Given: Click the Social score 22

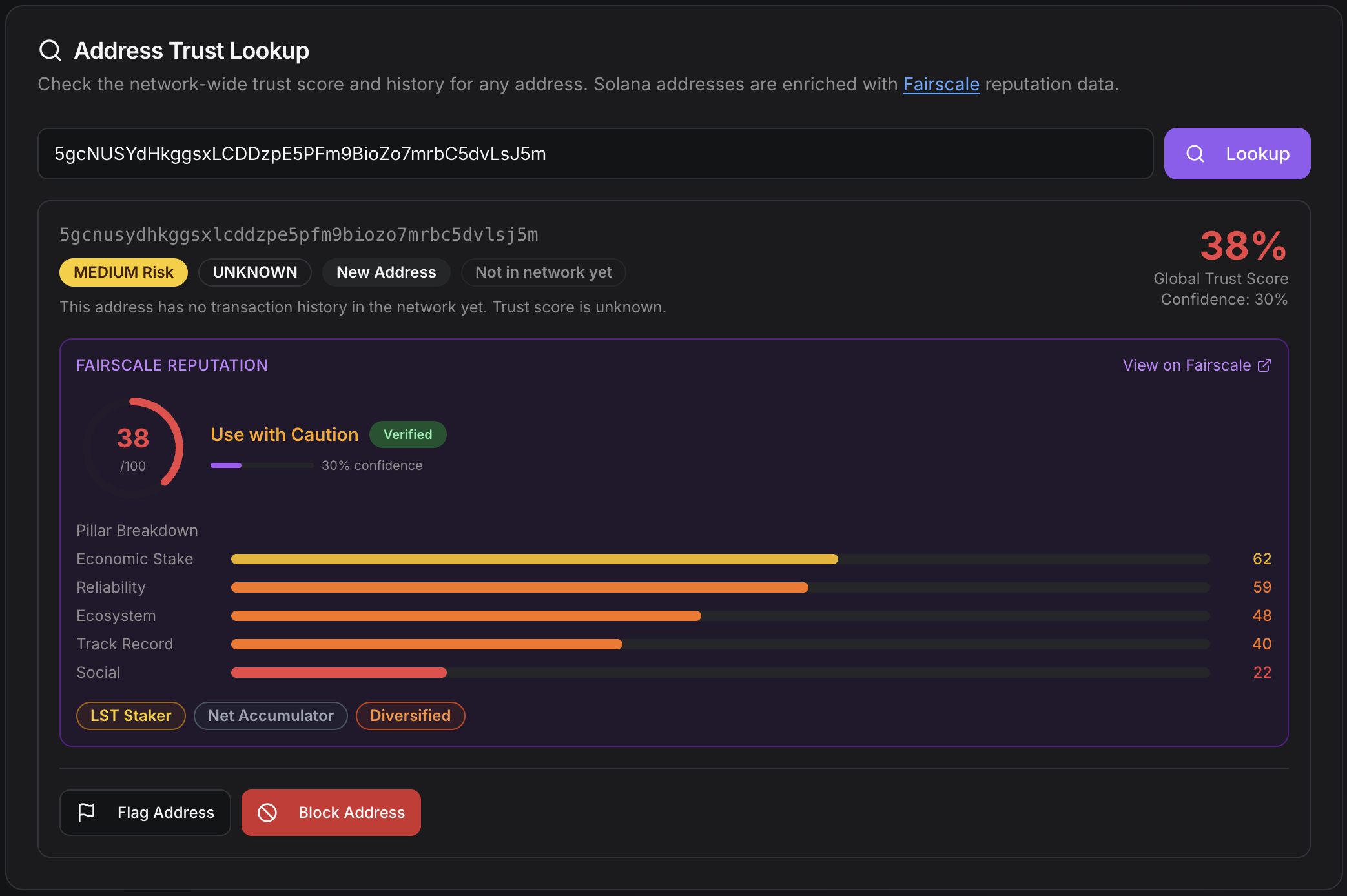Looking at the screenshot, I should click(x=1262, y=673).
